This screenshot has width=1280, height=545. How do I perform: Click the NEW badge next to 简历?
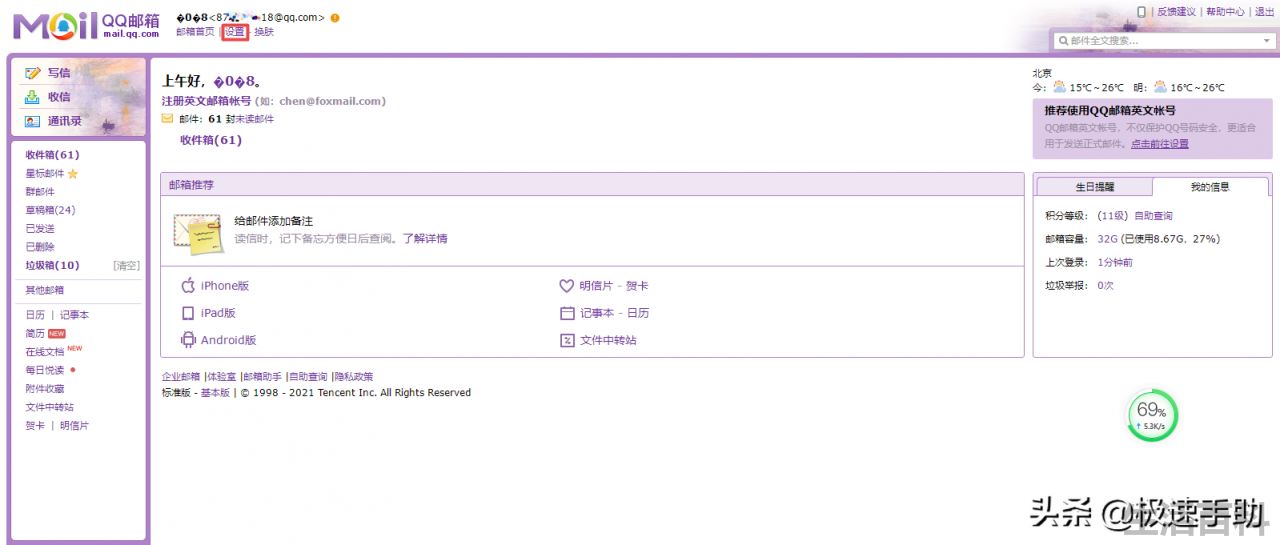[57, 333]
